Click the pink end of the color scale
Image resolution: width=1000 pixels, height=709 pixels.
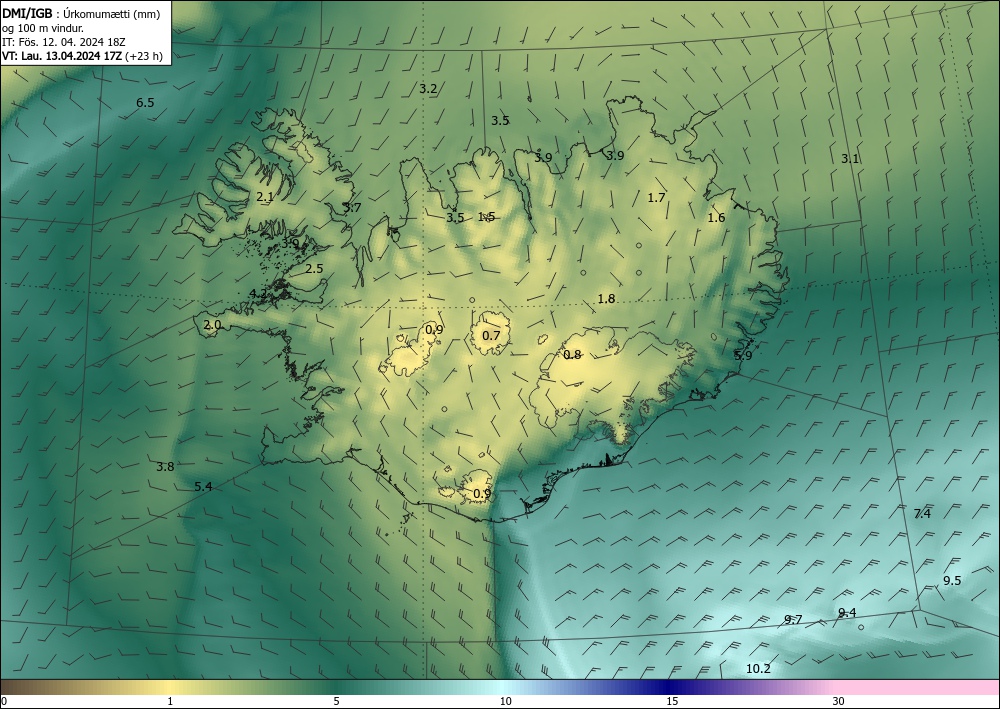pos(918,687)
